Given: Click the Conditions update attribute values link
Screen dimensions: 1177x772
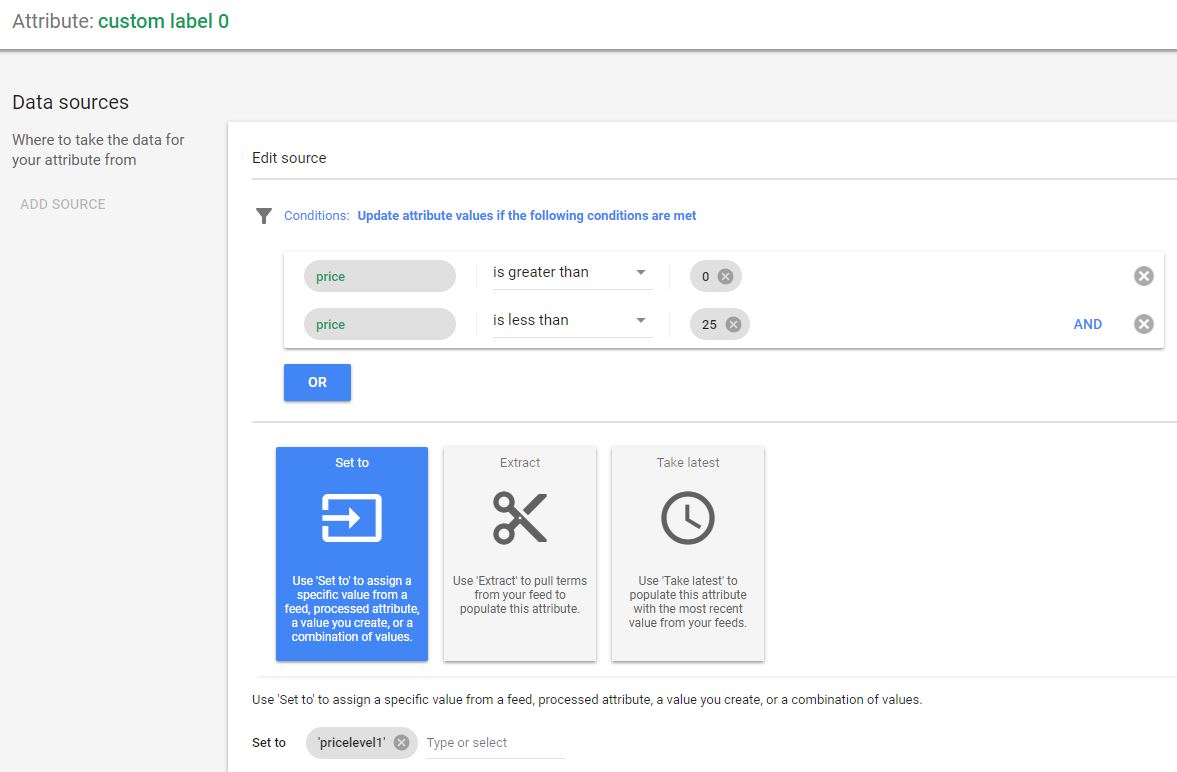Looking at the screenshot, I should (526, 216).
